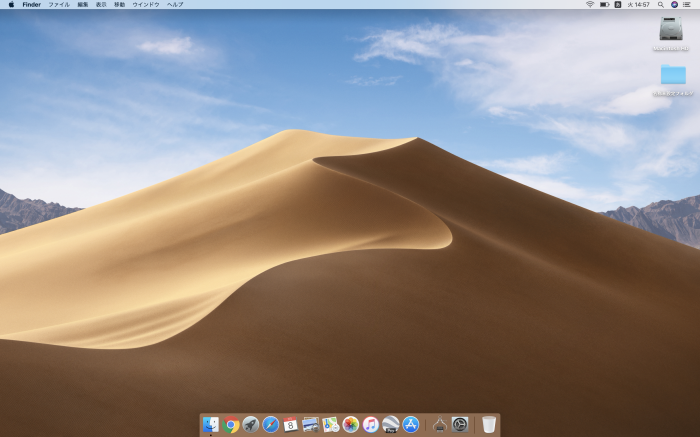This screenshot has width=700, height=437.
Task: Open the Trash in the Dock
Action: (489, 425)
